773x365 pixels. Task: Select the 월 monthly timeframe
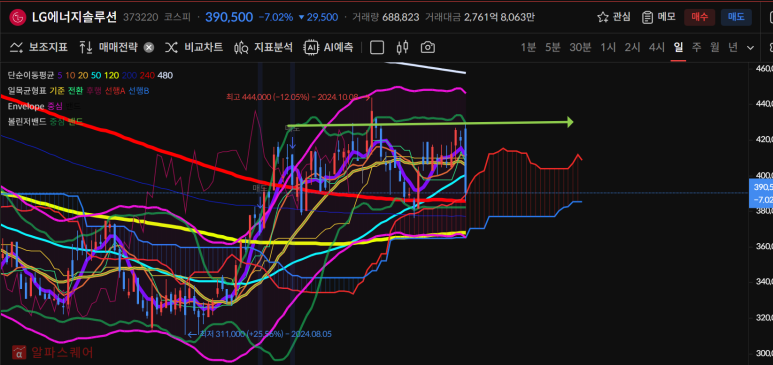click(x=714, y=47)
